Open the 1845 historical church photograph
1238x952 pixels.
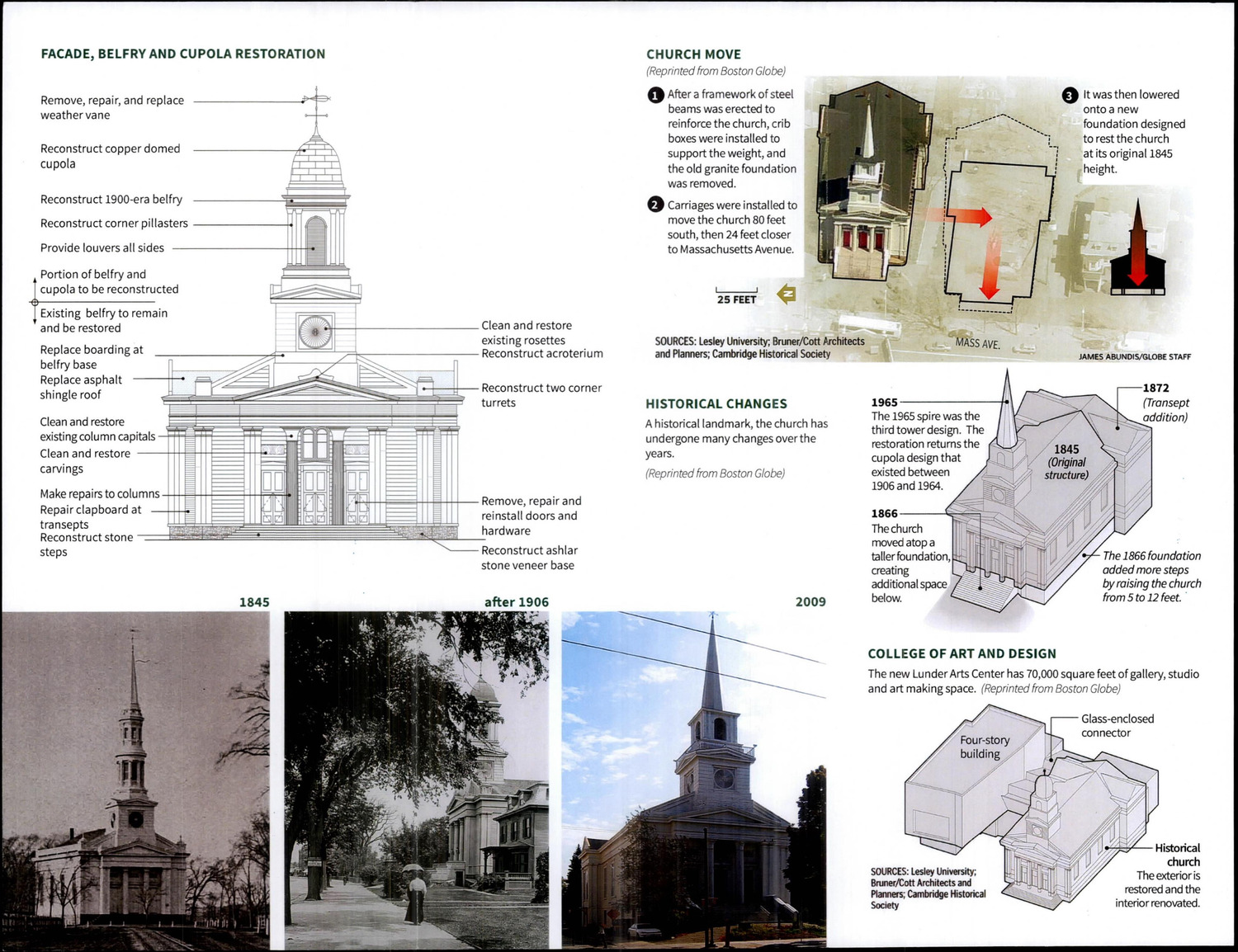click(135, 780)
